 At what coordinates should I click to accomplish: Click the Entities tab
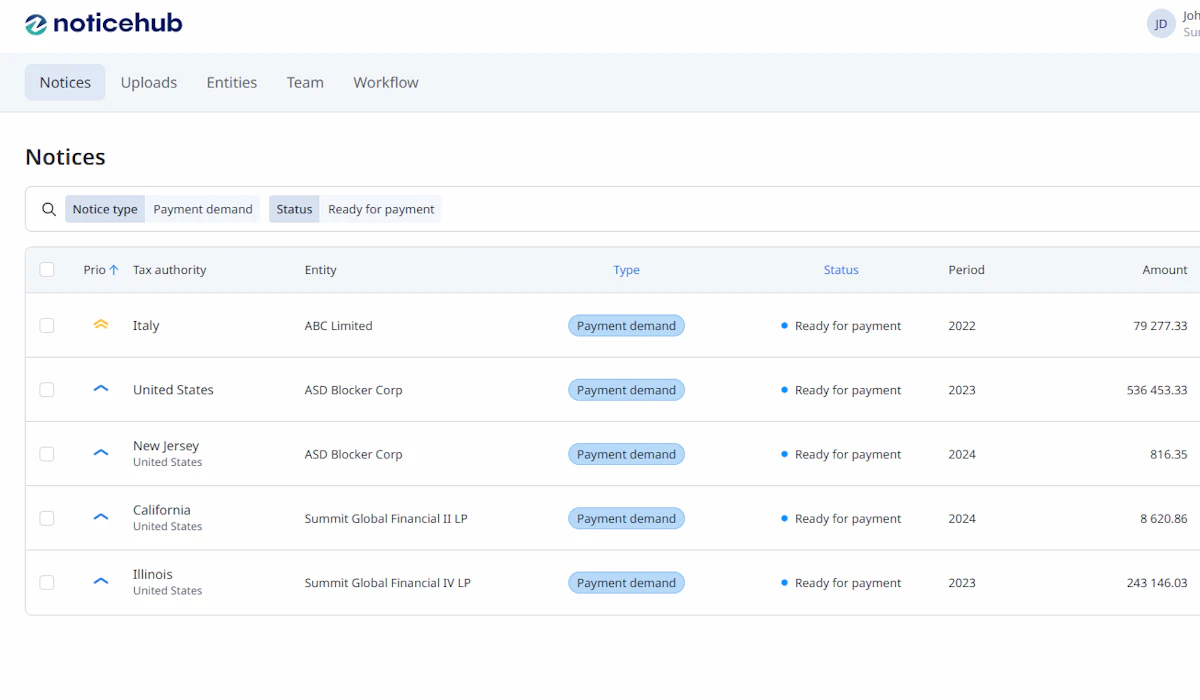[231, 83]
